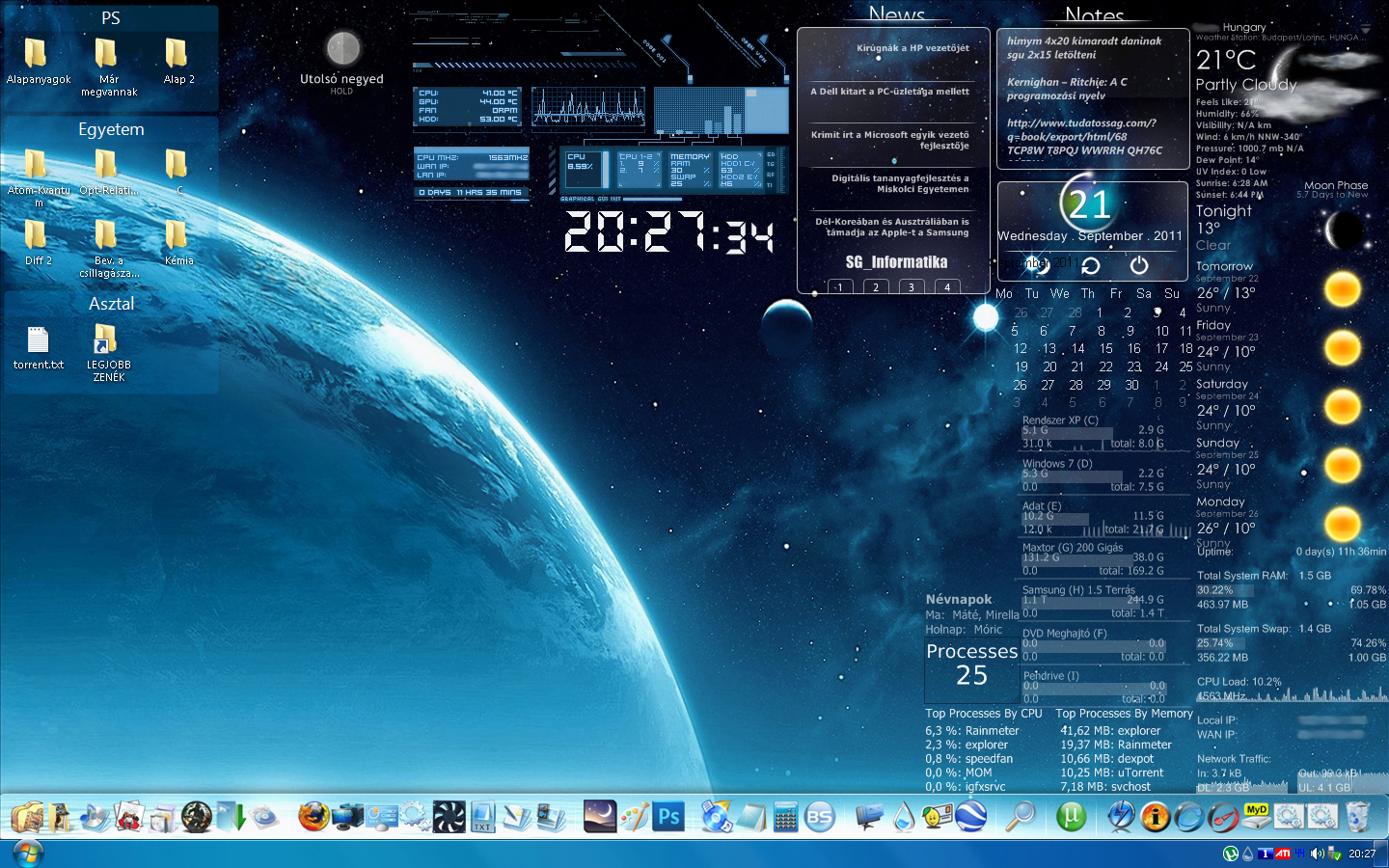Click the 21°C Partly Cloudy weather reading
The height and width of the screenshot is (868, 1389).
tap(1246, 71)
